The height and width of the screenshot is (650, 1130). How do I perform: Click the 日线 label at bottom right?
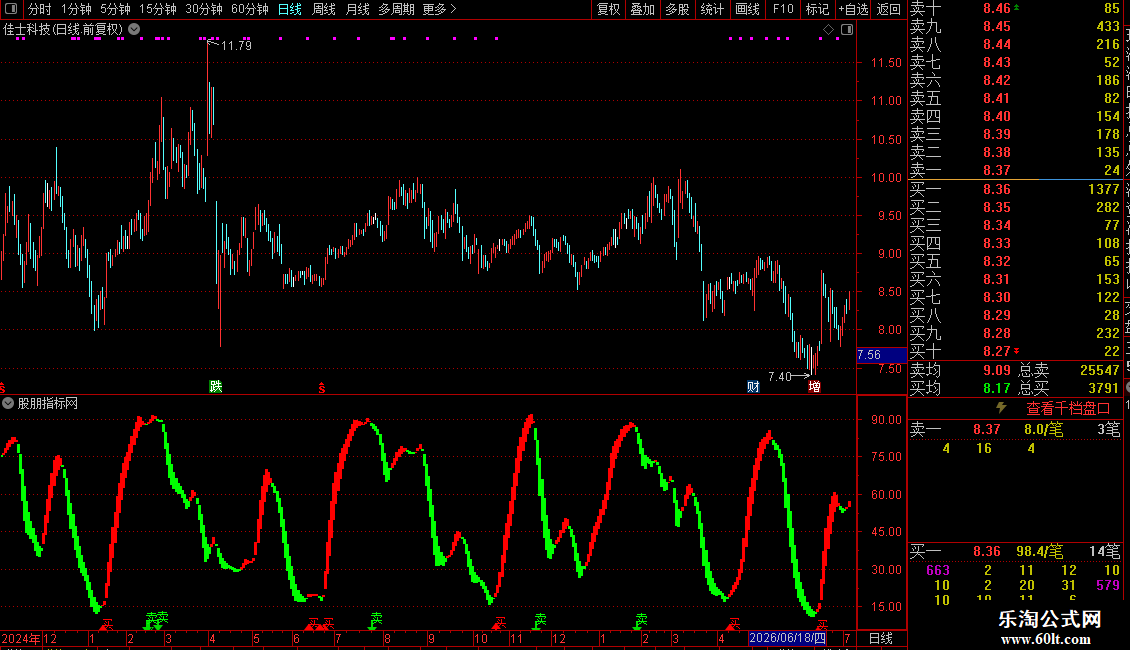[x=881, y=638]
